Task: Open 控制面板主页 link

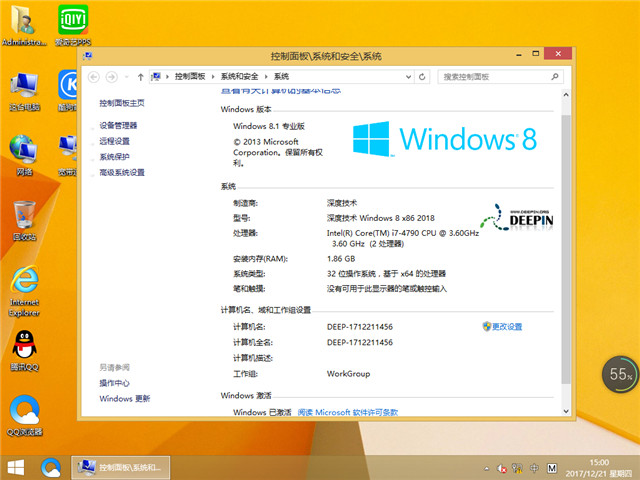Action: [x=122, y=103]
